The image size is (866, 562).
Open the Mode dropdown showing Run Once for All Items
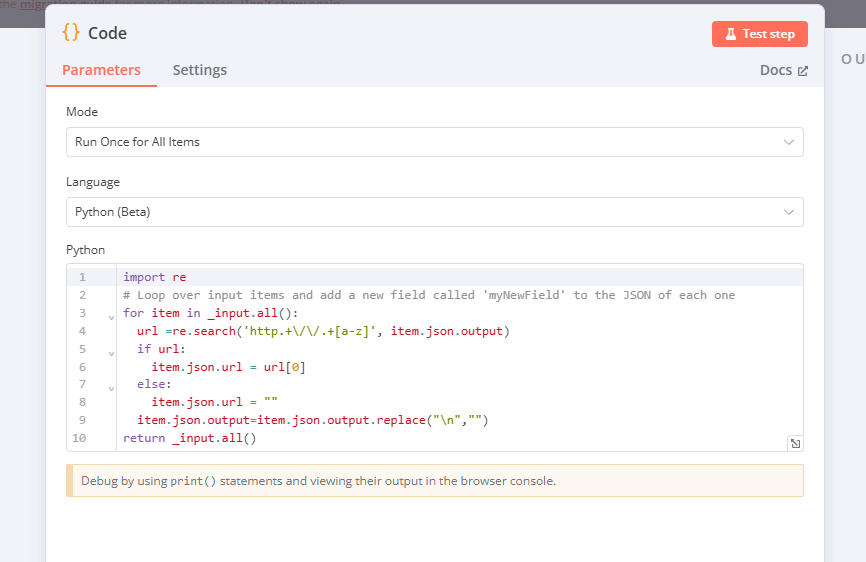pos(435,142)
